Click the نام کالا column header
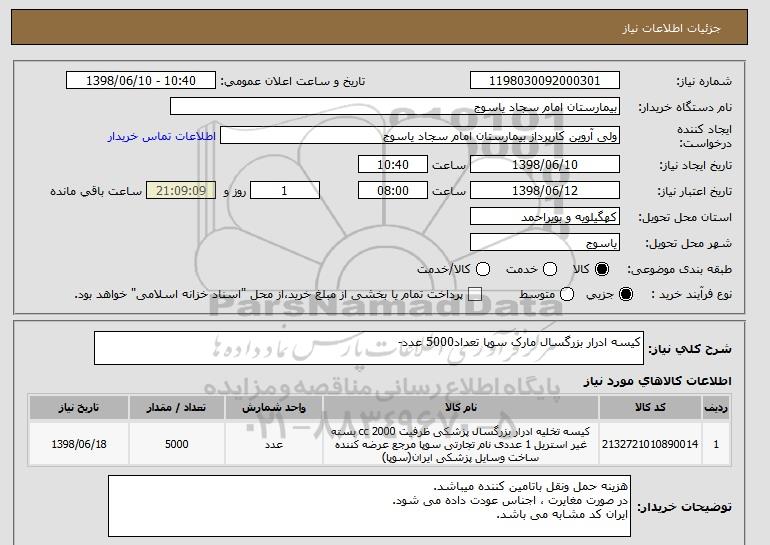The image size is (770, 545). [x=461, y=408]
